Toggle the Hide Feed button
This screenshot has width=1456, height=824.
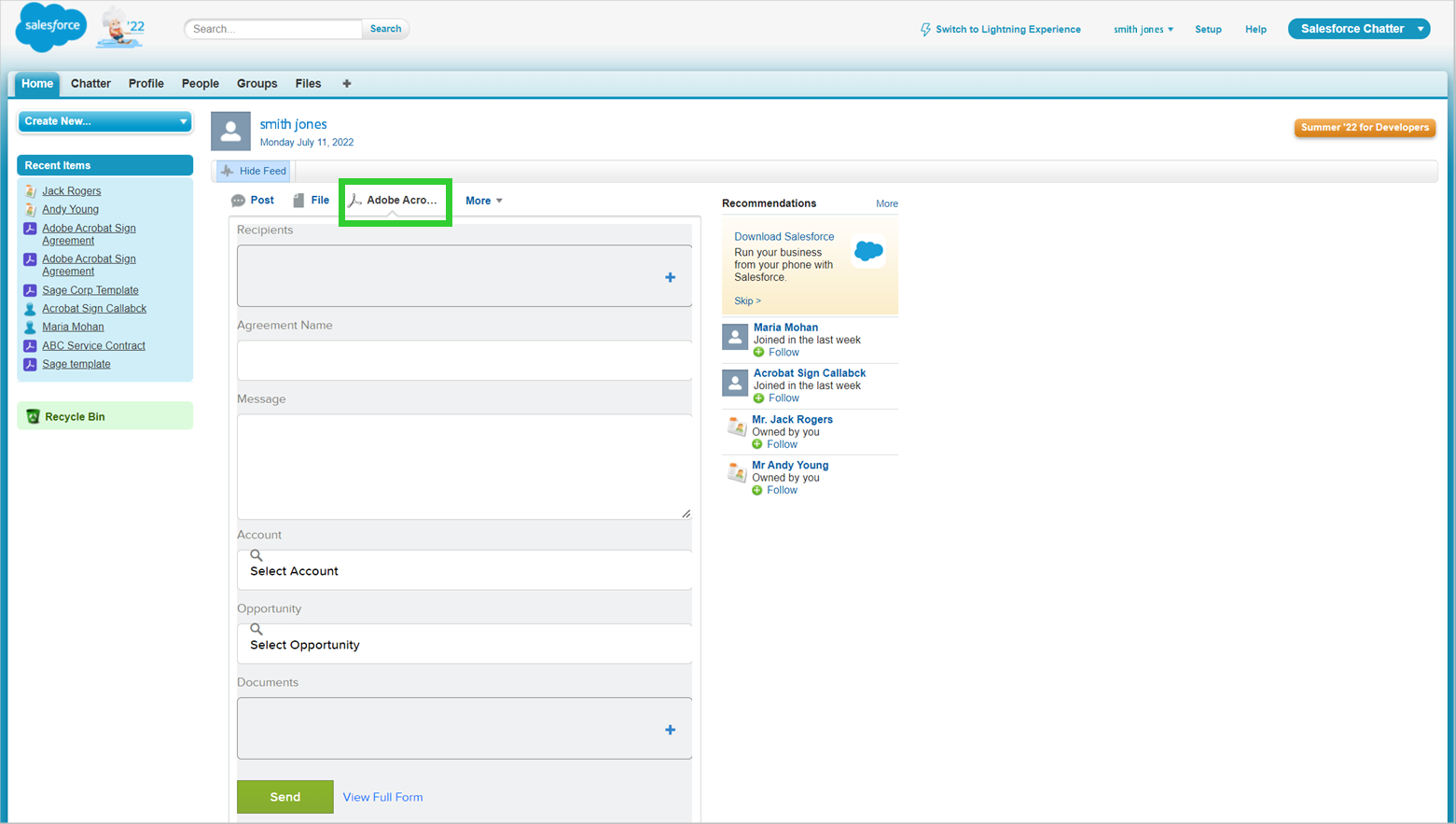coord(254,171)
